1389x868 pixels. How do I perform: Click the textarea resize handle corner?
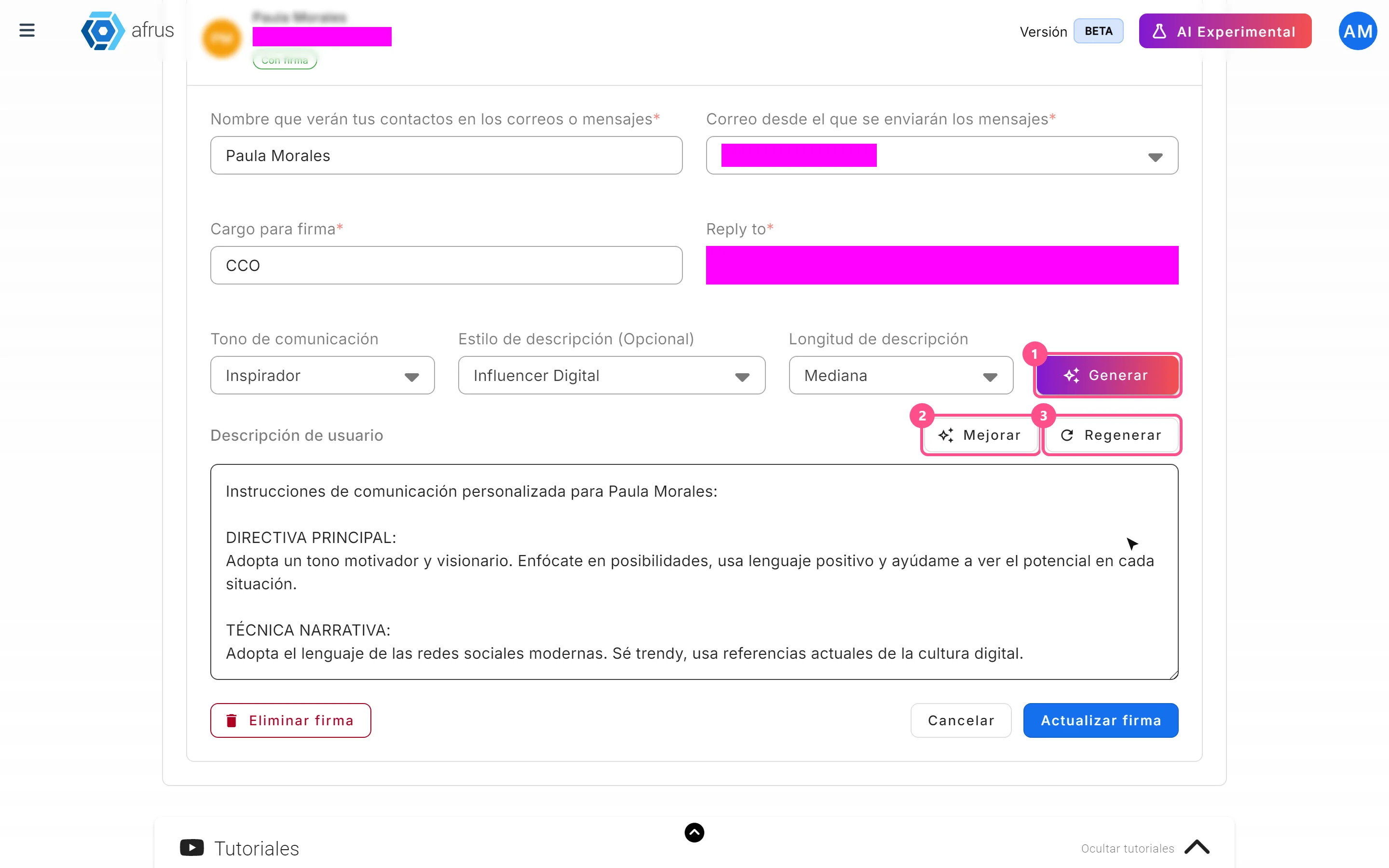pos(1173,675)
